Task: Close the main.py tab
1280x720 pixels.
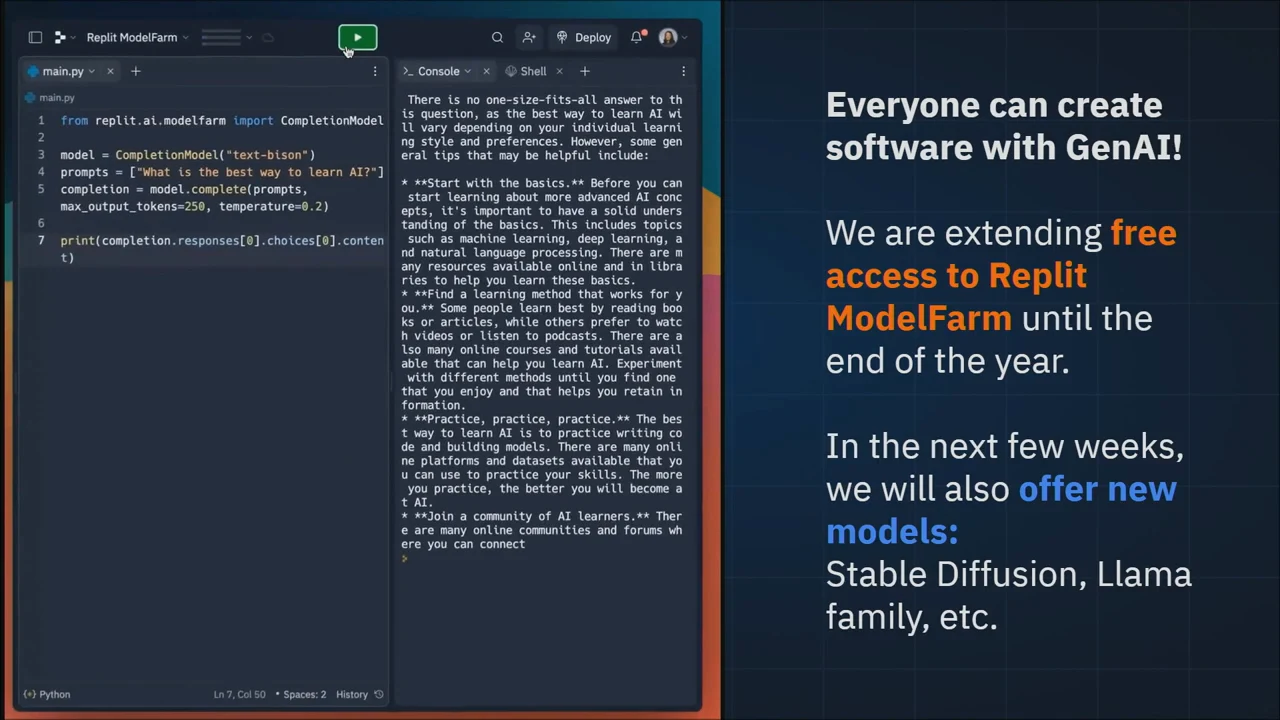Action: pyautogui.click(x=110, y=71)
